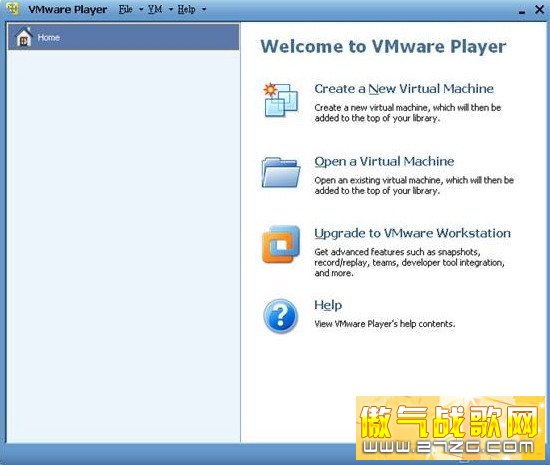550x465 pixels.
Task: Click the VMware Player logo in the title bar
Action: (13, 8)
